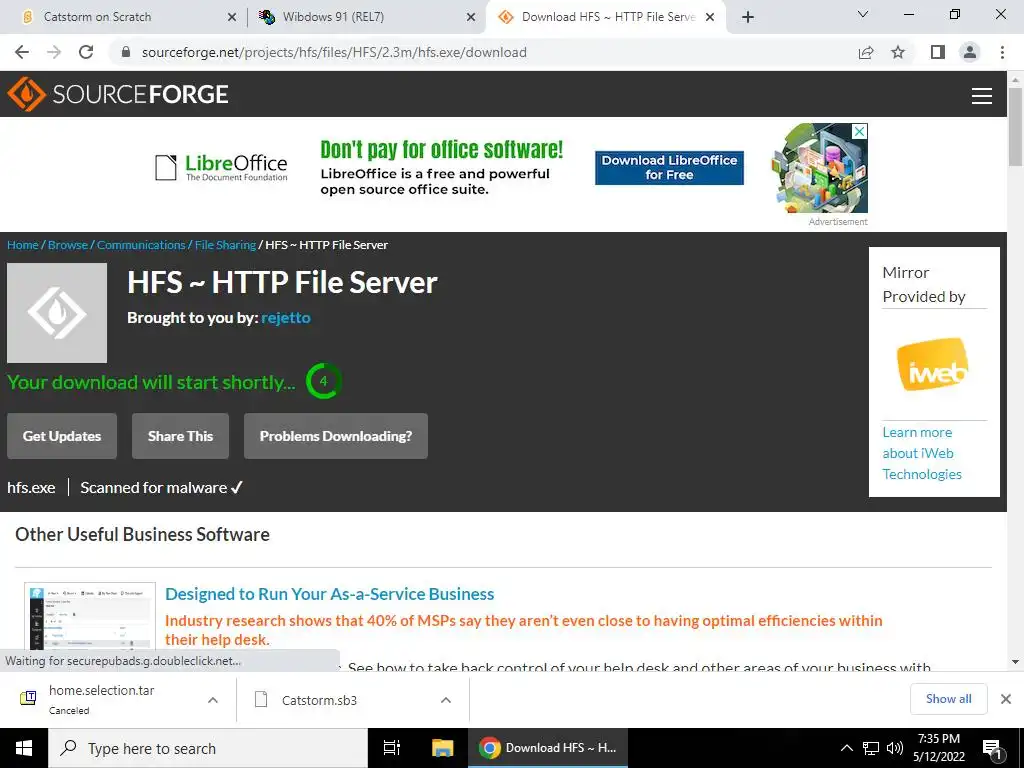Close the Catstorm on Scratch tab
This screenshot has height=768, width=1024.
pyautogui.click(x=231, y=17)
